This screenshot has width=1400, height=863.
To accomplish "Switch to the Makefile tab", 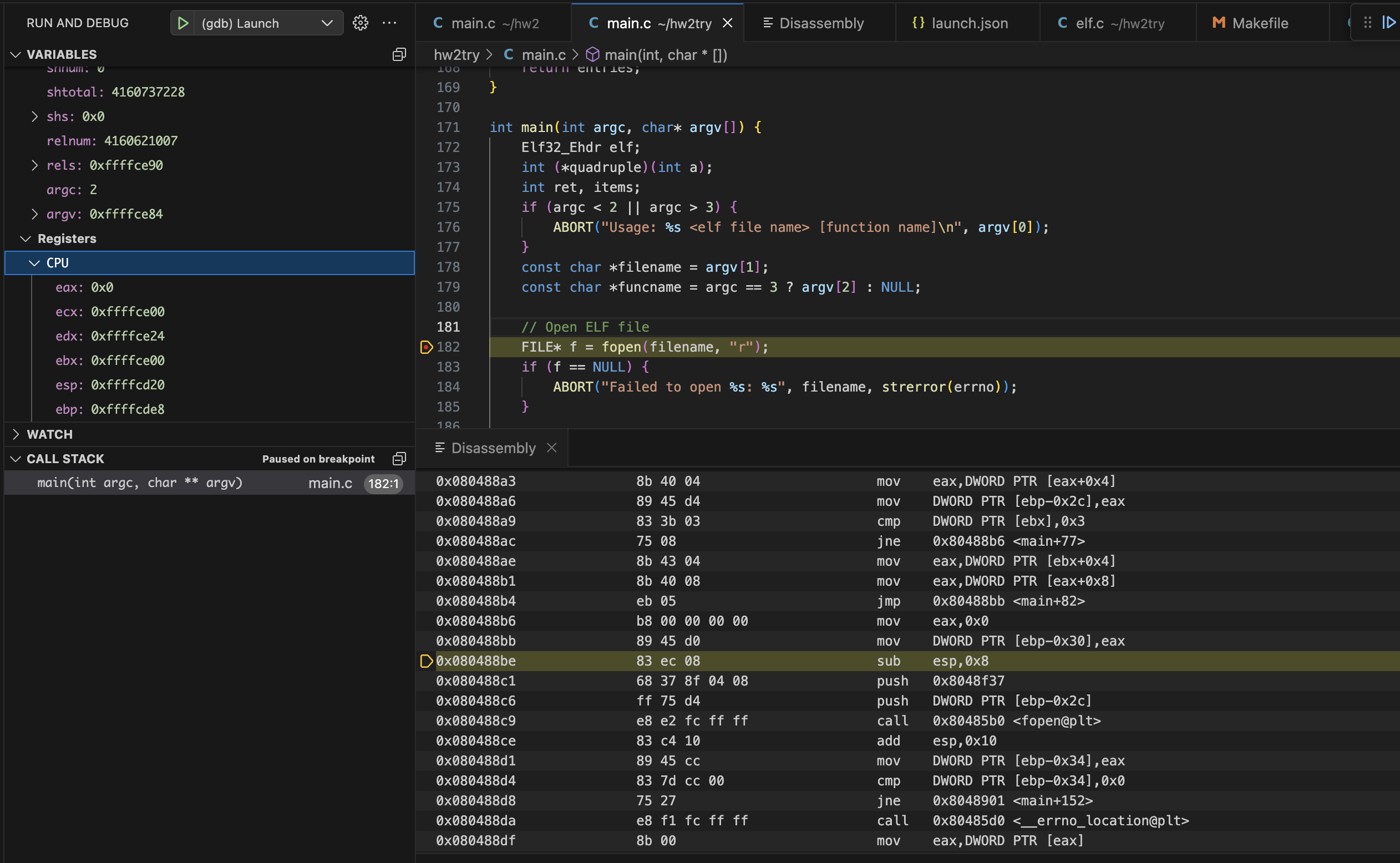I will (1260, 23).
